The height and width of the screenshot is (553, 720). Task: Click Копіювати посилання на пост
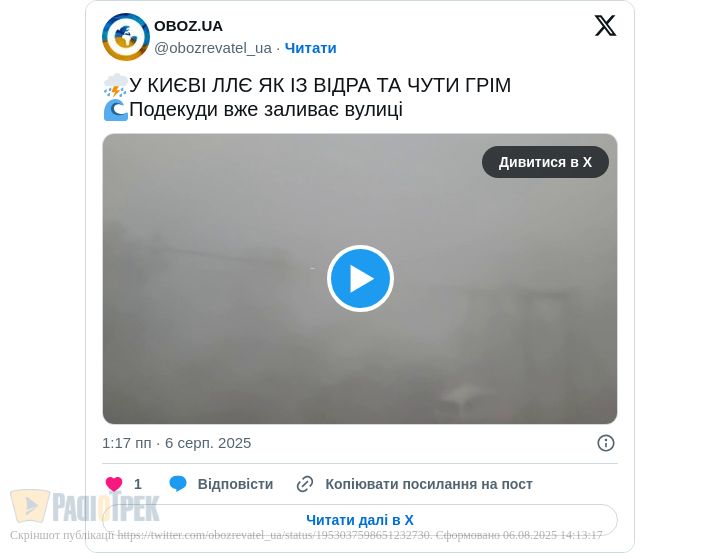pyautogui.click(x=429, y=484)
